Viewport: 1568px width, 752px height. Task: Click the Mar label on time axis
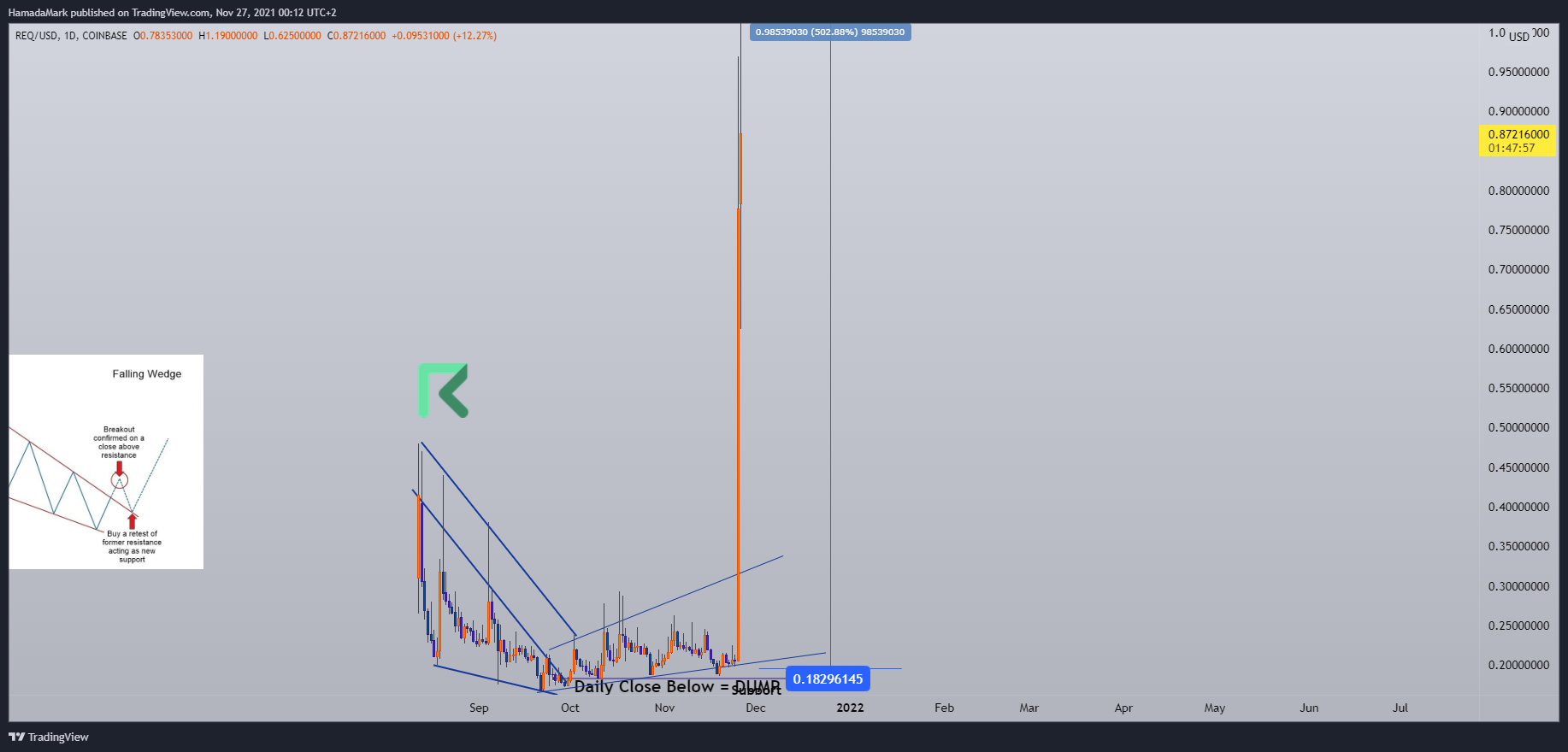1029,708
